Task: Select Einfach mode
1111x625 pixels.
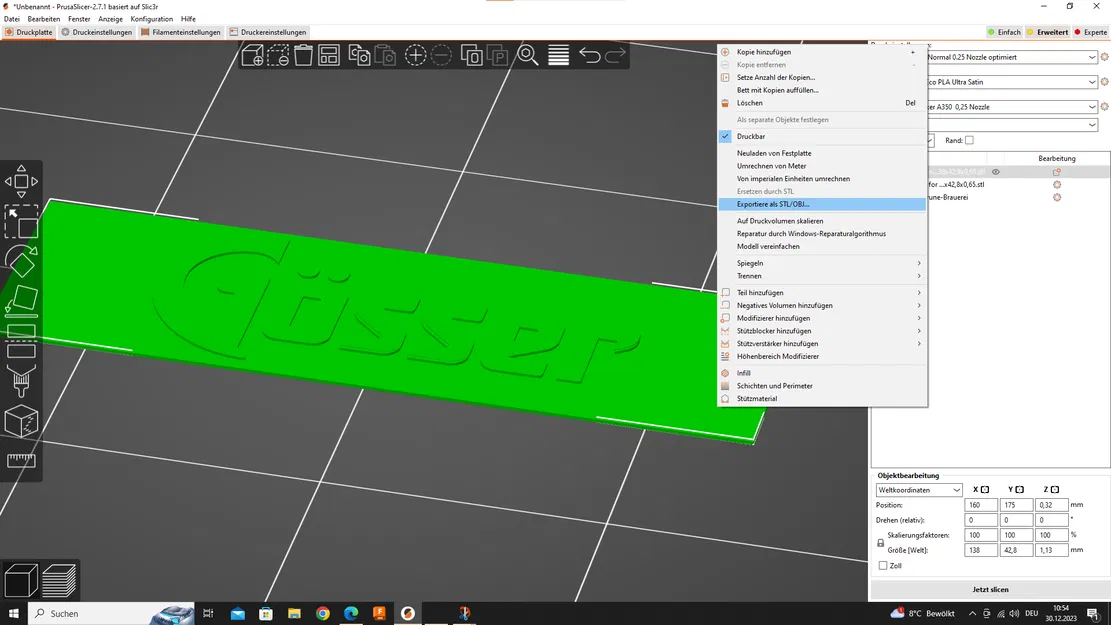Action: [1004, 32]
